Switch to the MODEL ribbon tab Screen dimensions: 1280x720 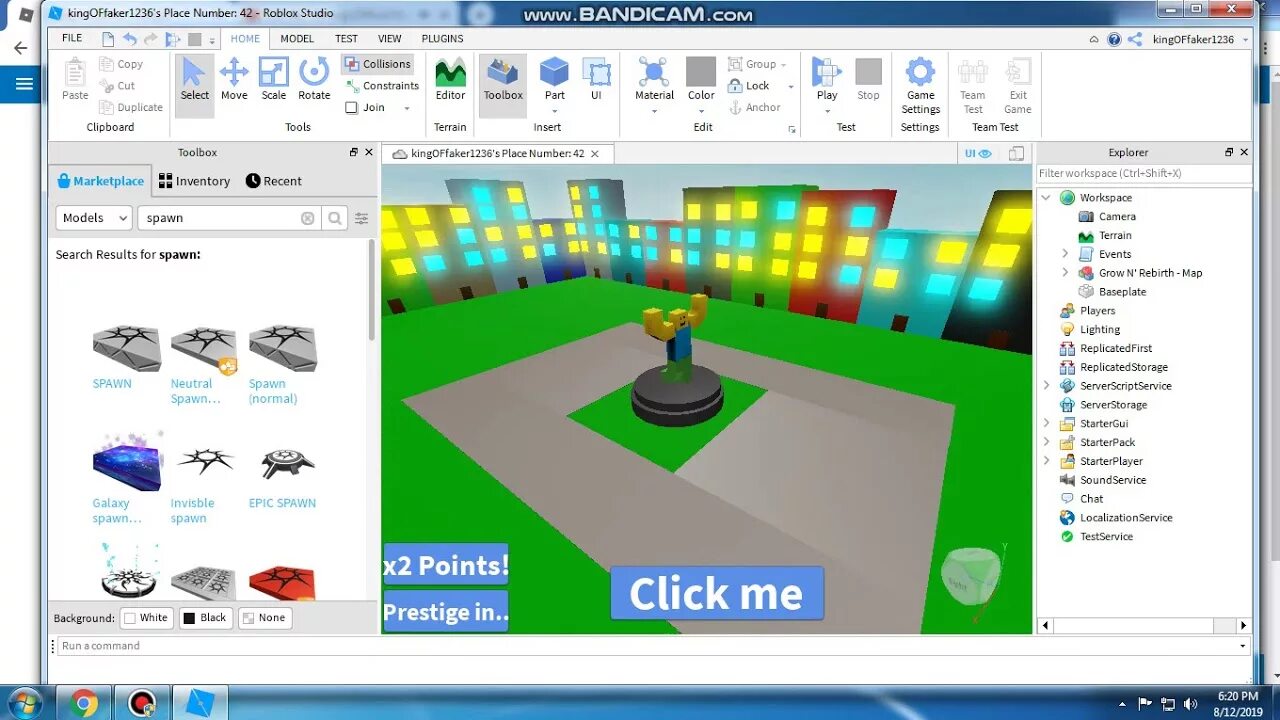[x=297, y=38]
